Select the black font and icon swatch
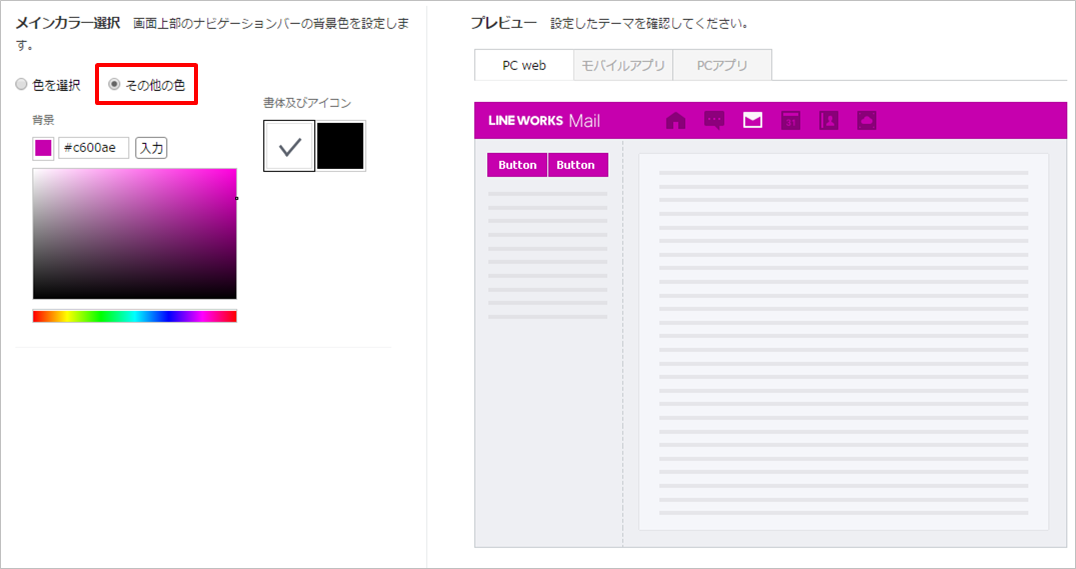This screenshot has width=1076, height=569. tap(341, 146)
